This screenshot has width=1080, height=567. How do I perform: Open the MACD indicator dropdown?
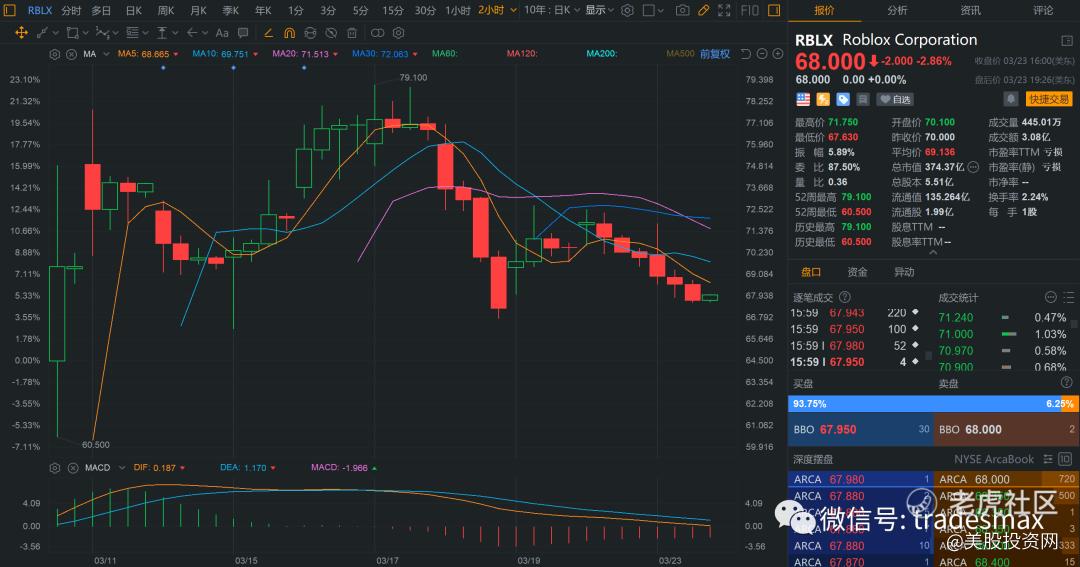click(x=121, y=468)
